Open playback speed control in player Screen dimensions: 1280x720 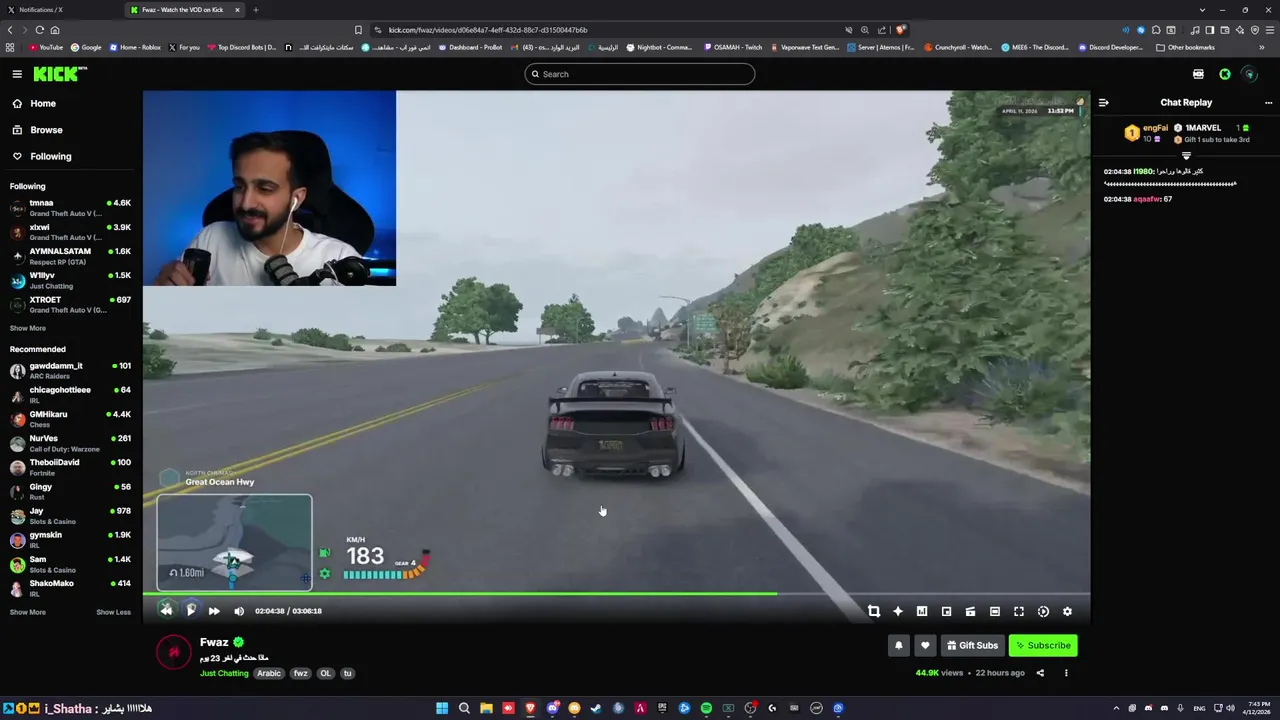(x=1043, y=611)
